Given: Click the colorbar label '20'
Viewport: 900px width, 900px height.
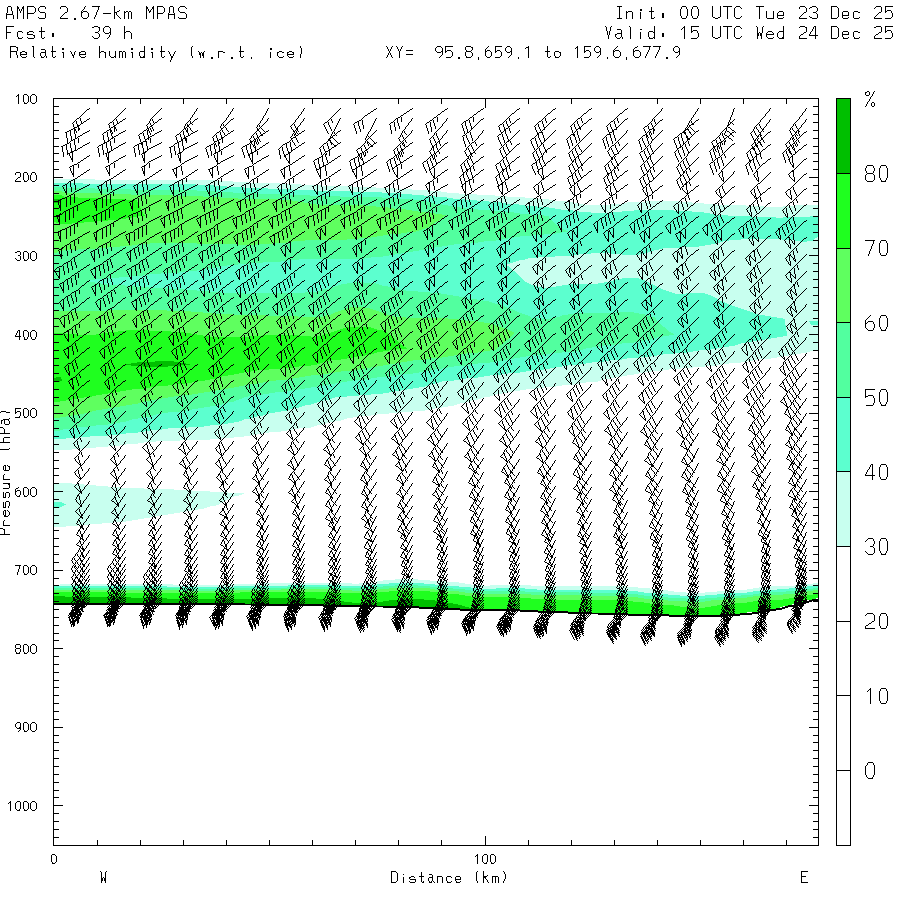Looking at the screenshot, I should pos(876,622).
